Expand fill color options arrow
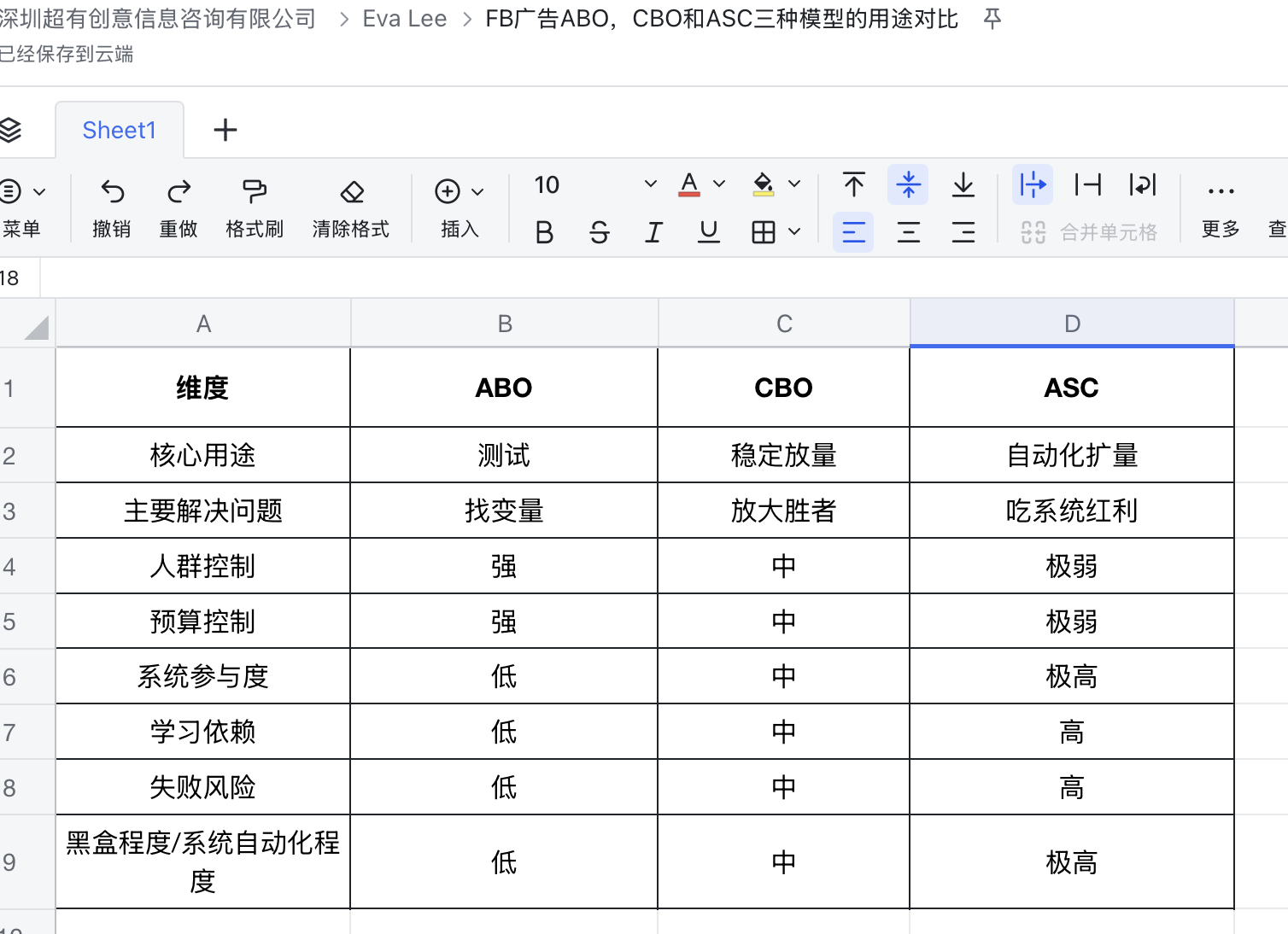1288x934 pixels. (794, 184)
